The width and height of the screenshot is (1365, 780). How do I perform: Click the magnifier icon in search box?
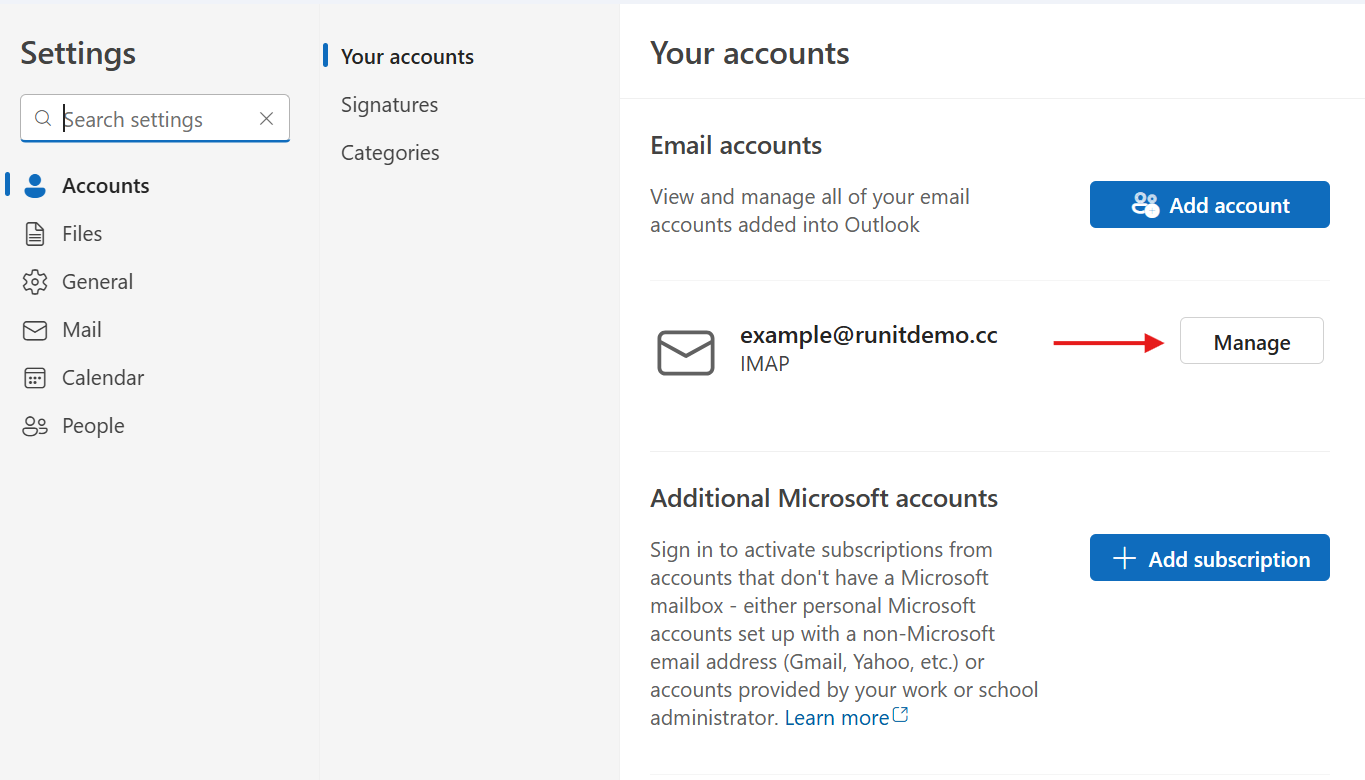42,119
